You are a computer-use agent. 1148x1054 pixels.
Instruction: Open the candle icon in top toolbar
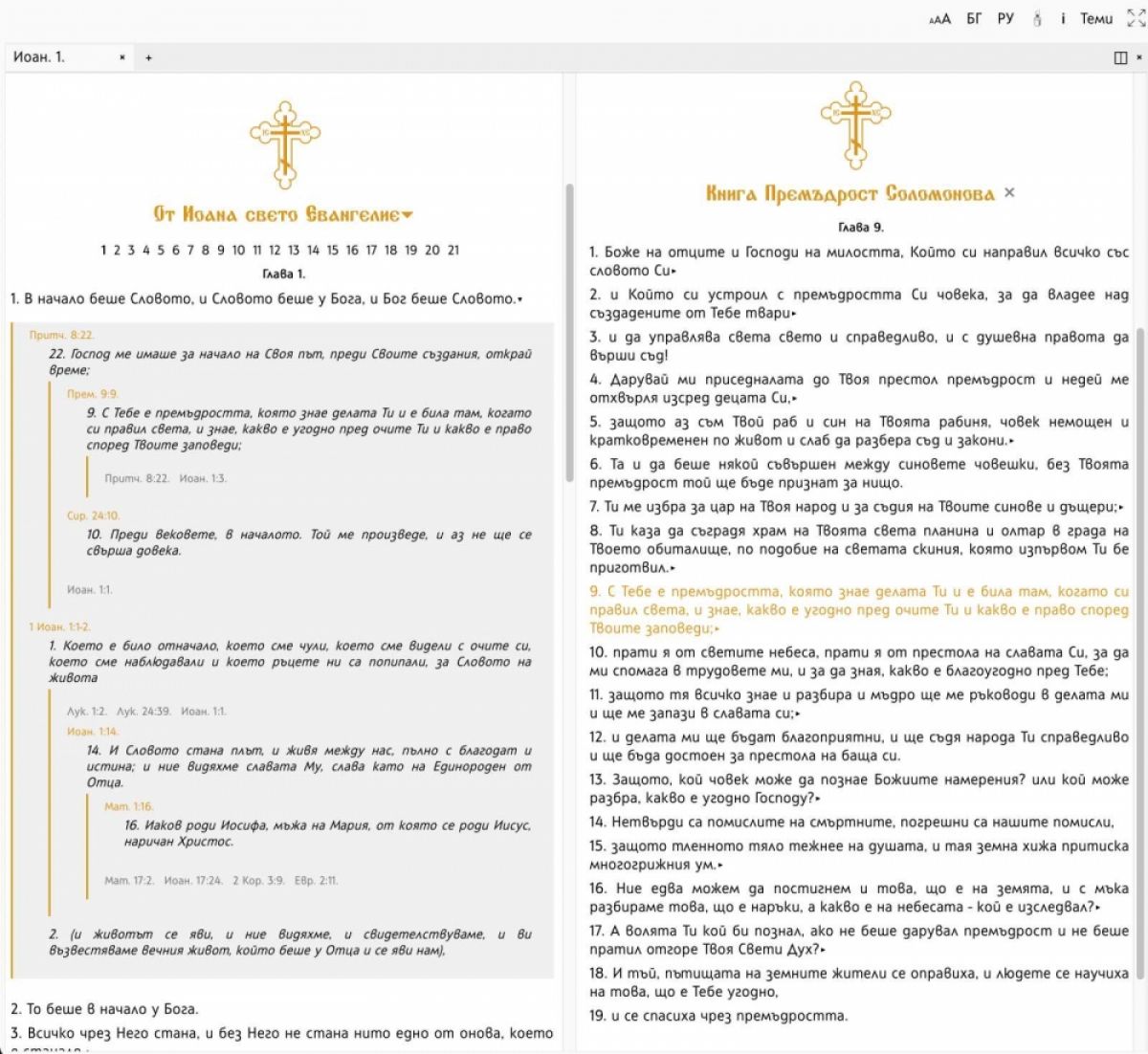[x=1036, y=19]
